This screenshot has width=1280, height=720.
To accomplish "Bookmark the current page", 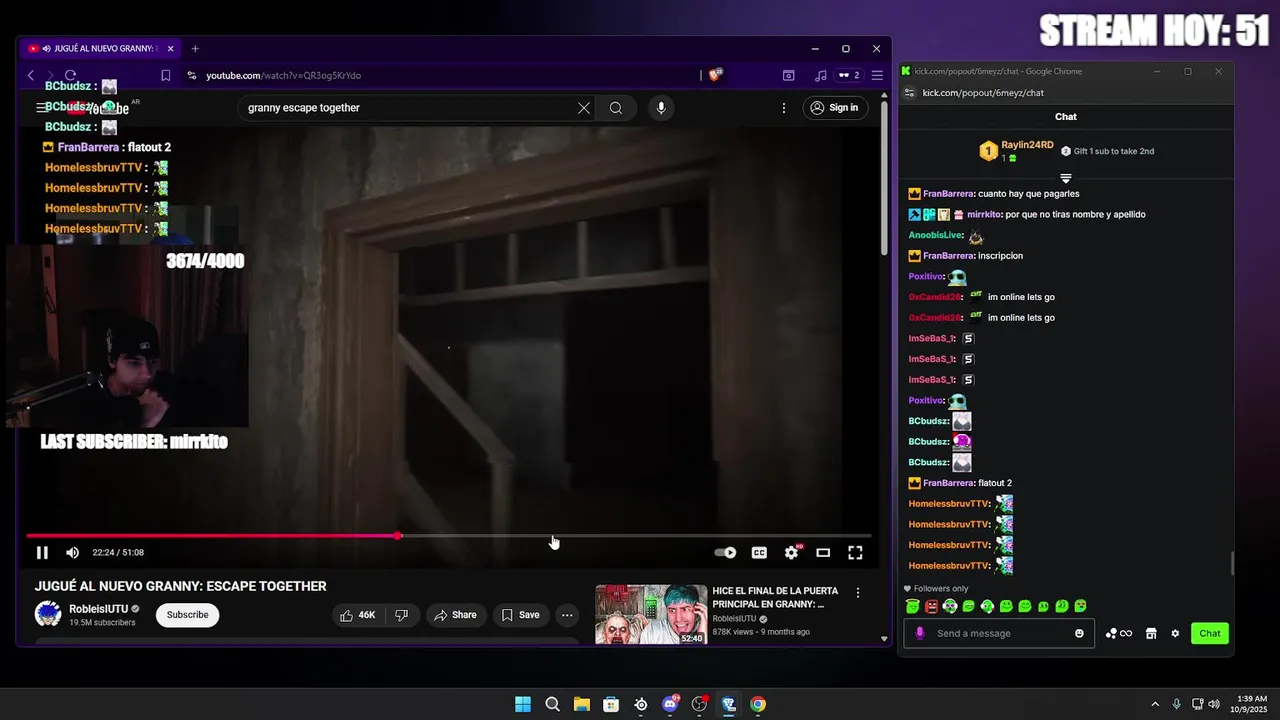I will click(166, 75).
